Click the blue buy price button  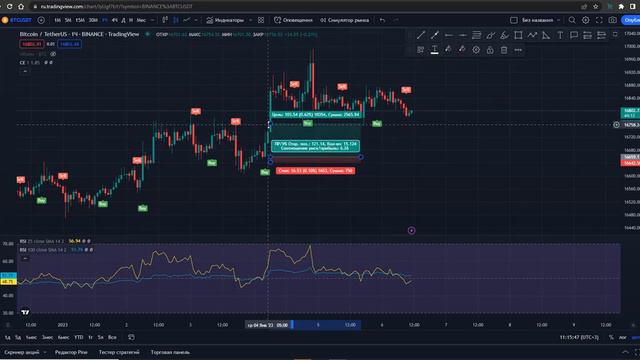click(69, 44)
